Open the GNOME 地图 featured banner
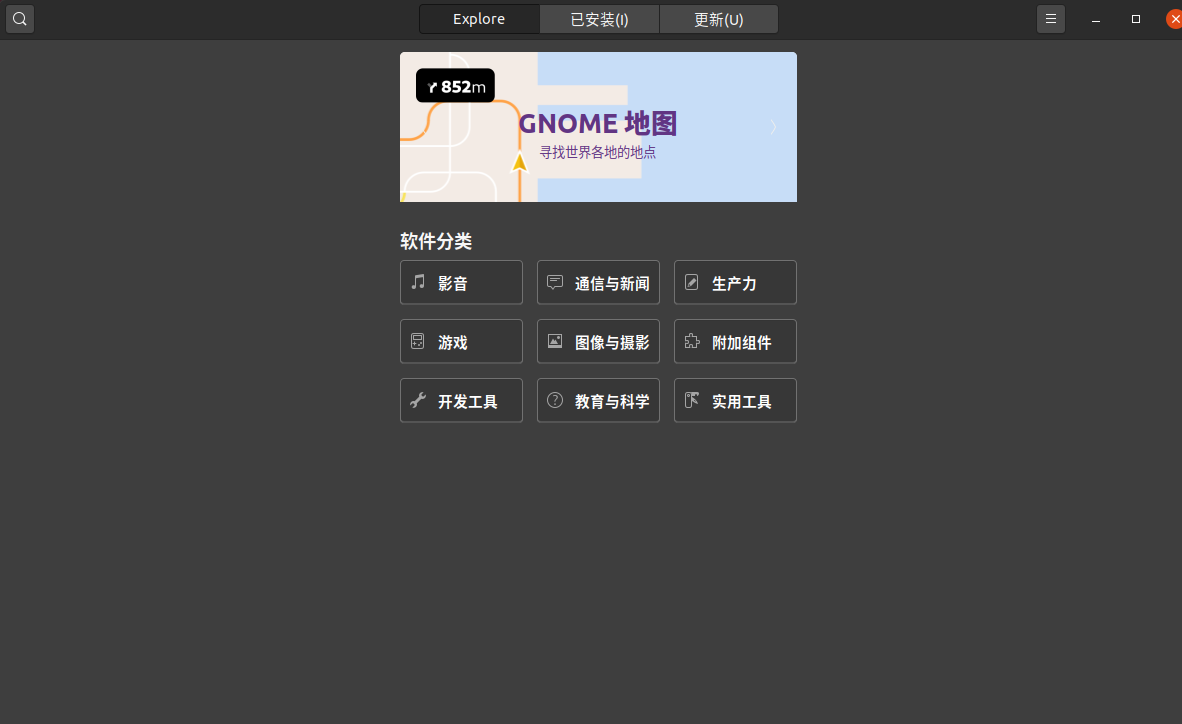 [x=598, y=127]
